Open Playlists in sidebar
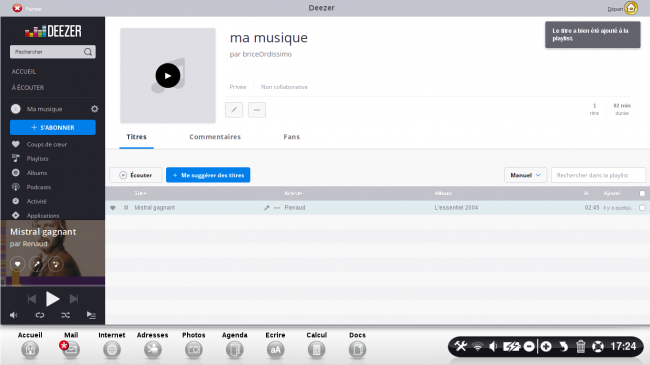Image resolution: width=650 pixels, height=365 pixels. [37, 158]
